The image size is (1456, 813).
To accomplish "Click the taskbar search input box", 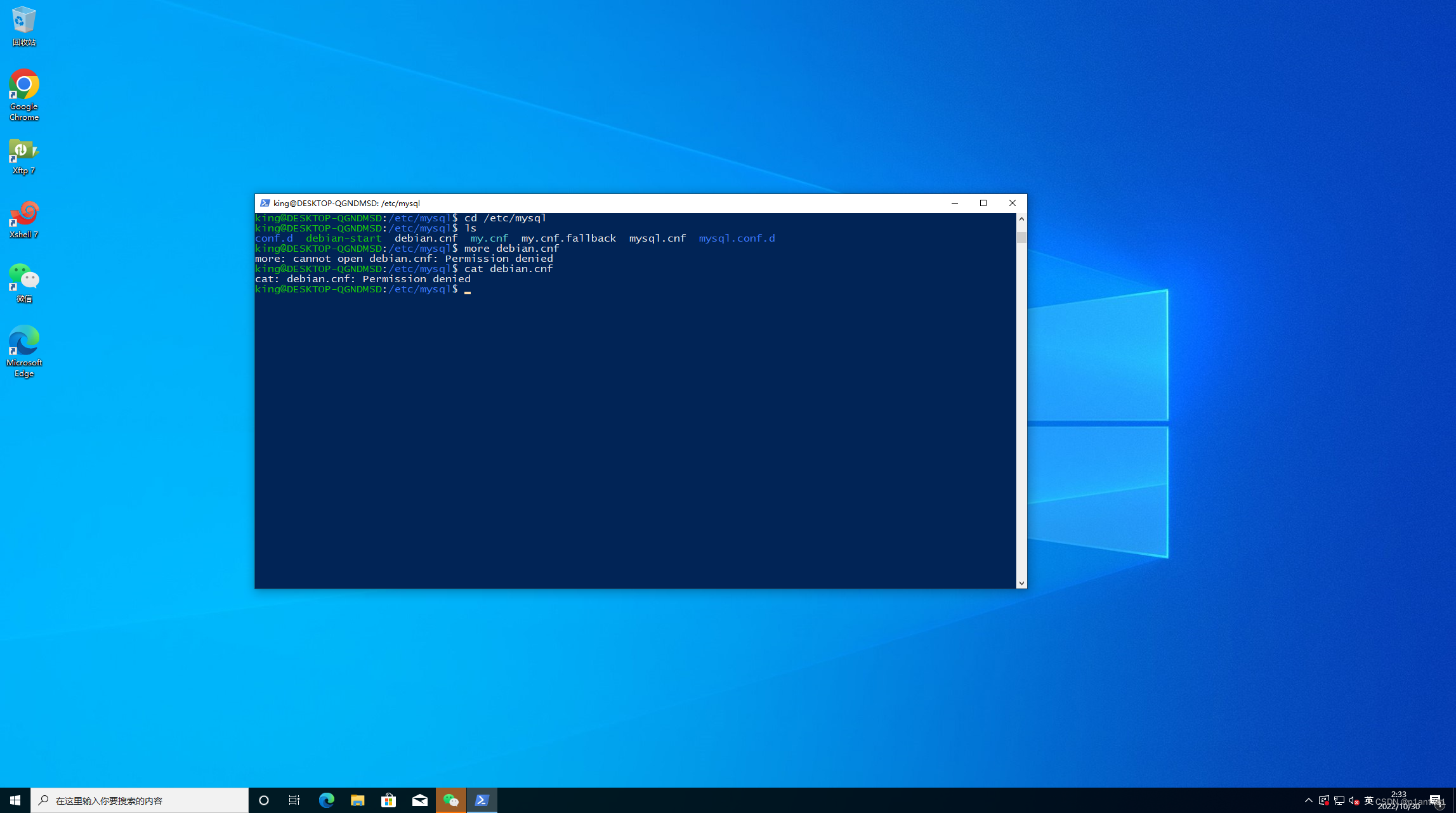I will coord(140,800).
